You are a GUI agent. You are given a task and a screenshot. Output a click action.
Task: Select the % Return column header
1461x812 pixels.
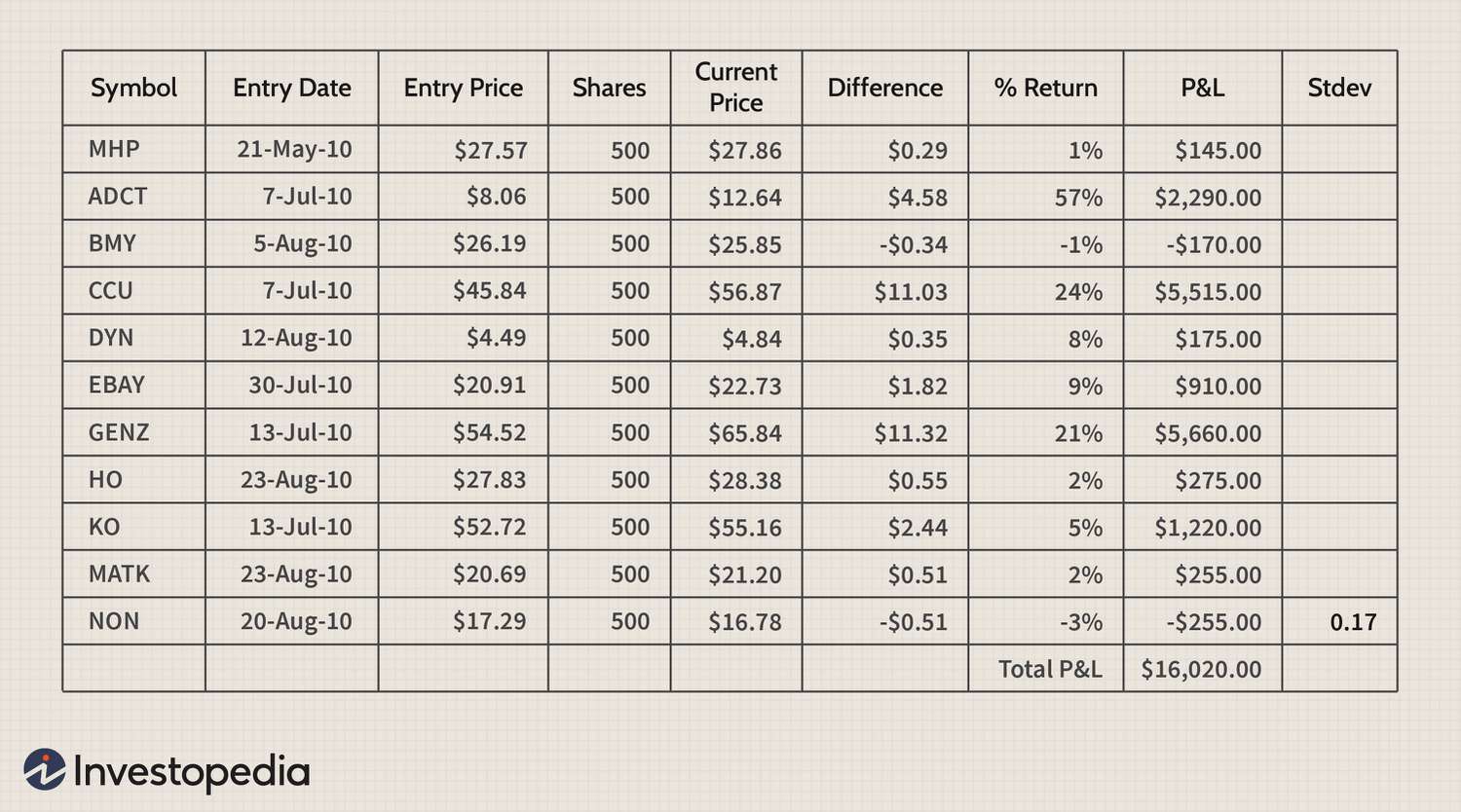1045,88
